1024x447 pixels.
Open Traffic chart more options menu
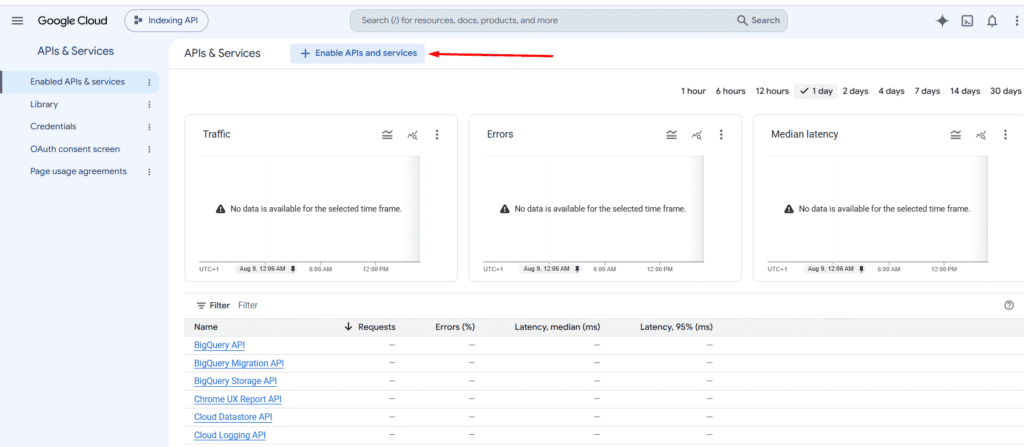[x=437, y=135]
